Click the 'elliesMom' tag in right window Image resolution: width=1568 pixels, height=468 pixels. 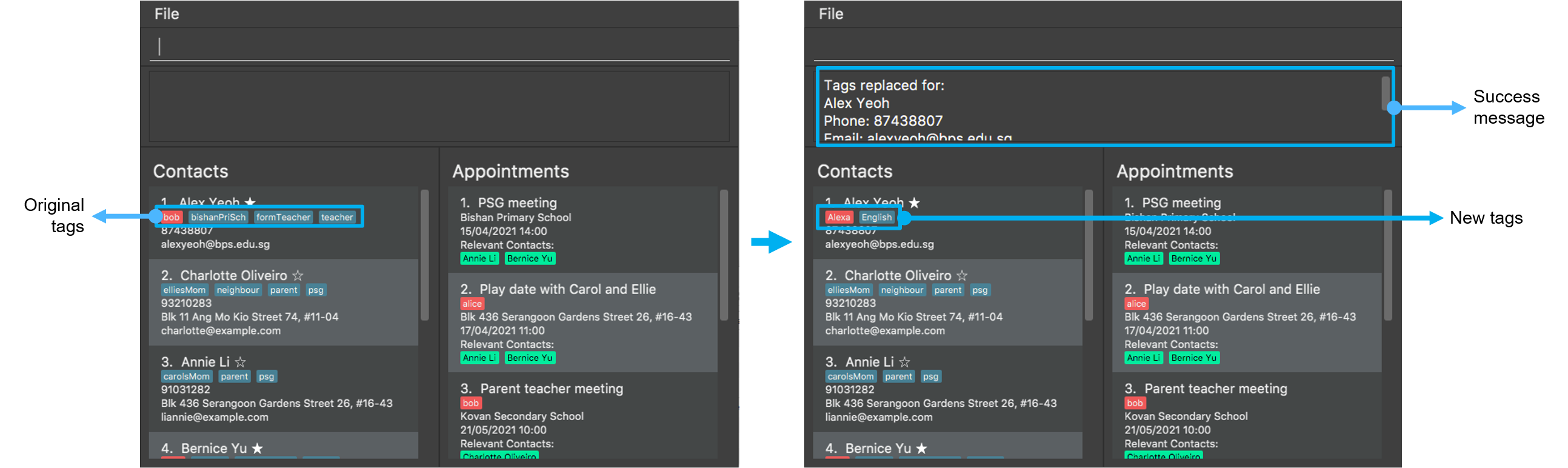pos(849,290)
